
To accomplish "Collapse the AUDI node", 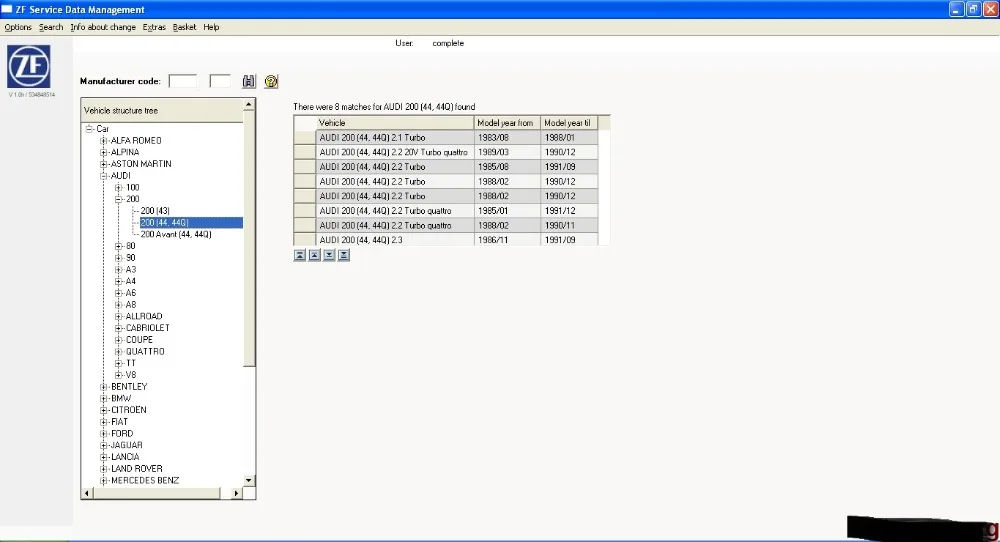I will coord(103,175).
